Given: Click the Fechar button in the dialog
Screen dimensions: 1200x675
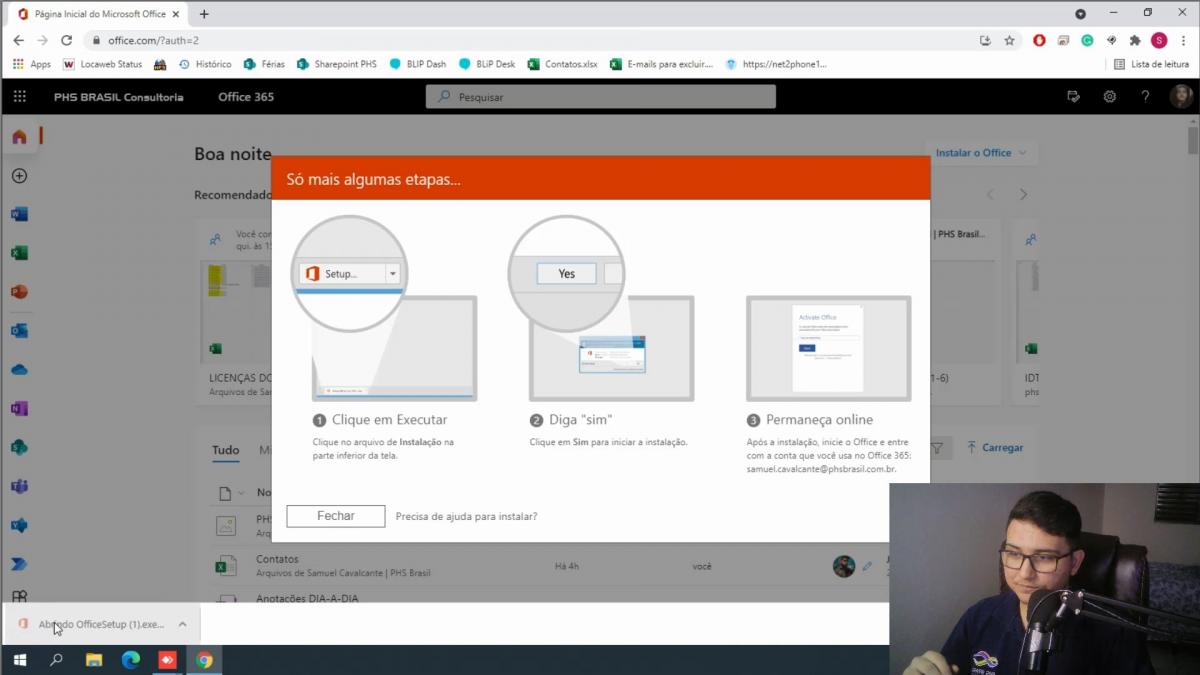Looking at the screenshot, I should click(336, 516).
